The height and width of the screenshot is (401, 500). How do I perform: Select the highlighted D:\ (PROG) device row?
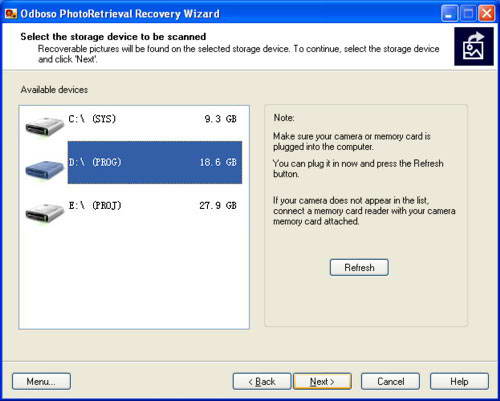(x=134, y=162)
